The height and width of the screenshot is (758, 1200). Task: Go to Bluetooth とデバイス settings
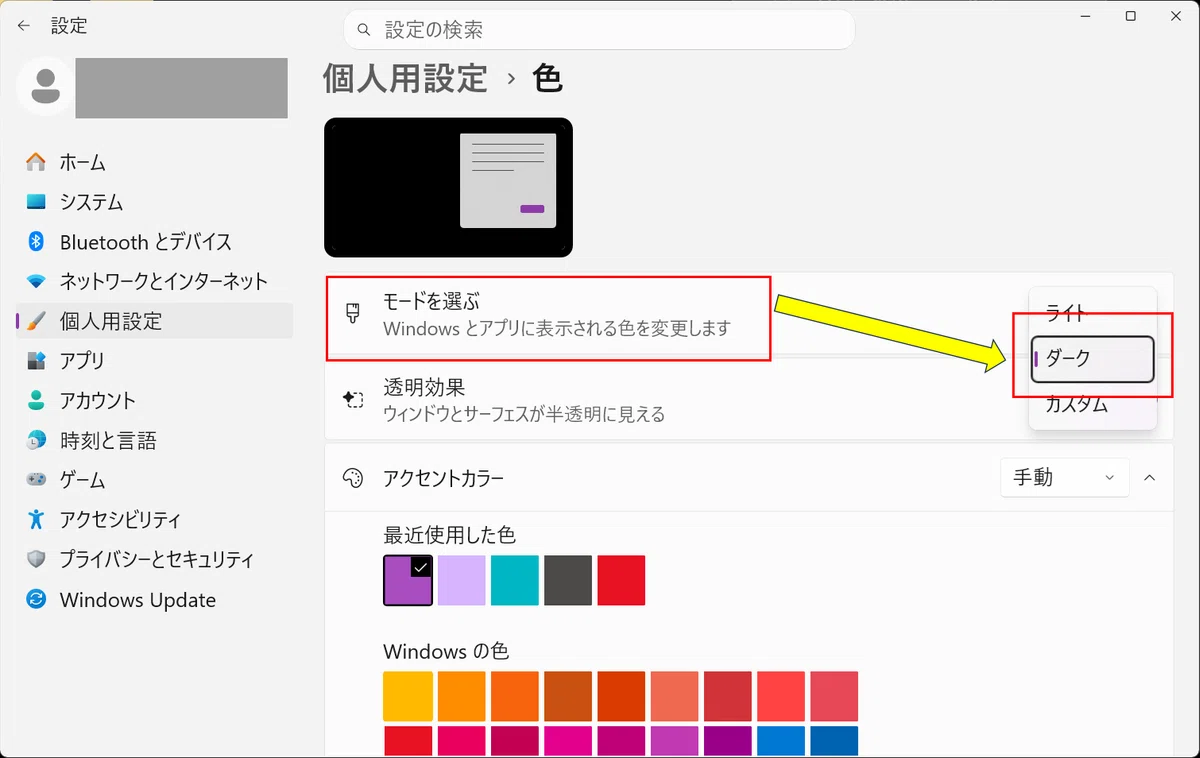coord(154,242)
